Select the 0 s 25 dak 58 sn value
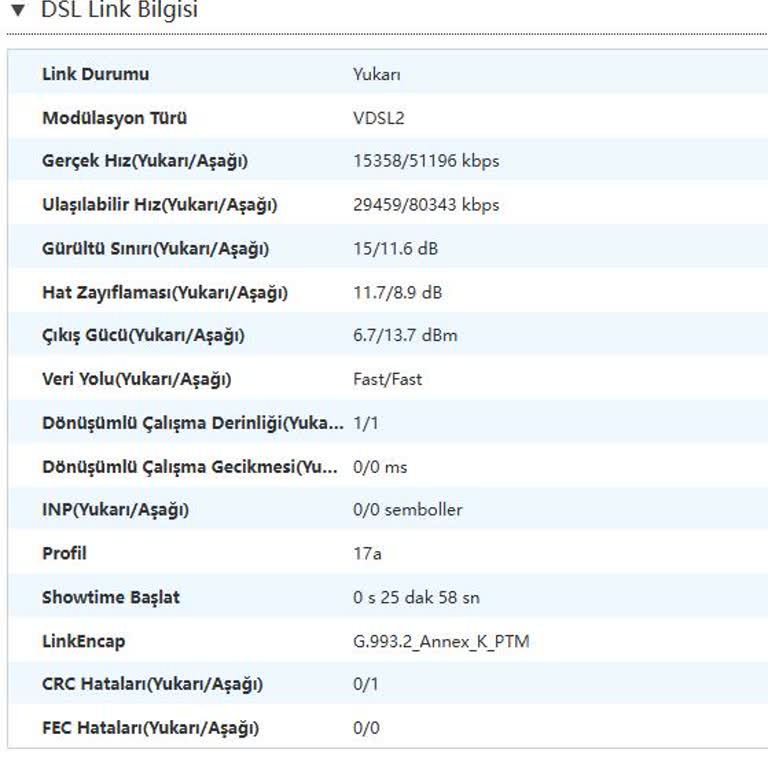The image size is (768, 768). [416, 598]
